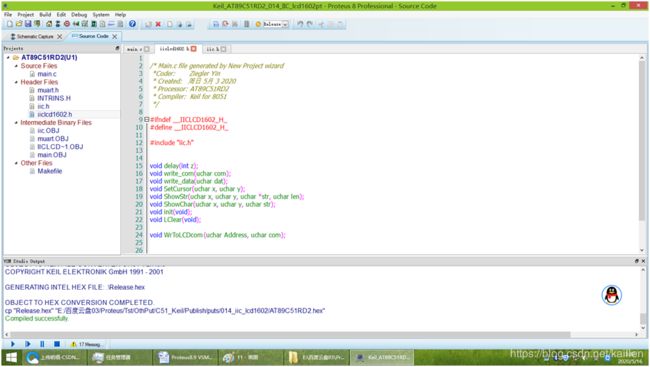Screen dimensions: 650x367
Task: Select main.c in project tree
Action: (x=47, y=74)
